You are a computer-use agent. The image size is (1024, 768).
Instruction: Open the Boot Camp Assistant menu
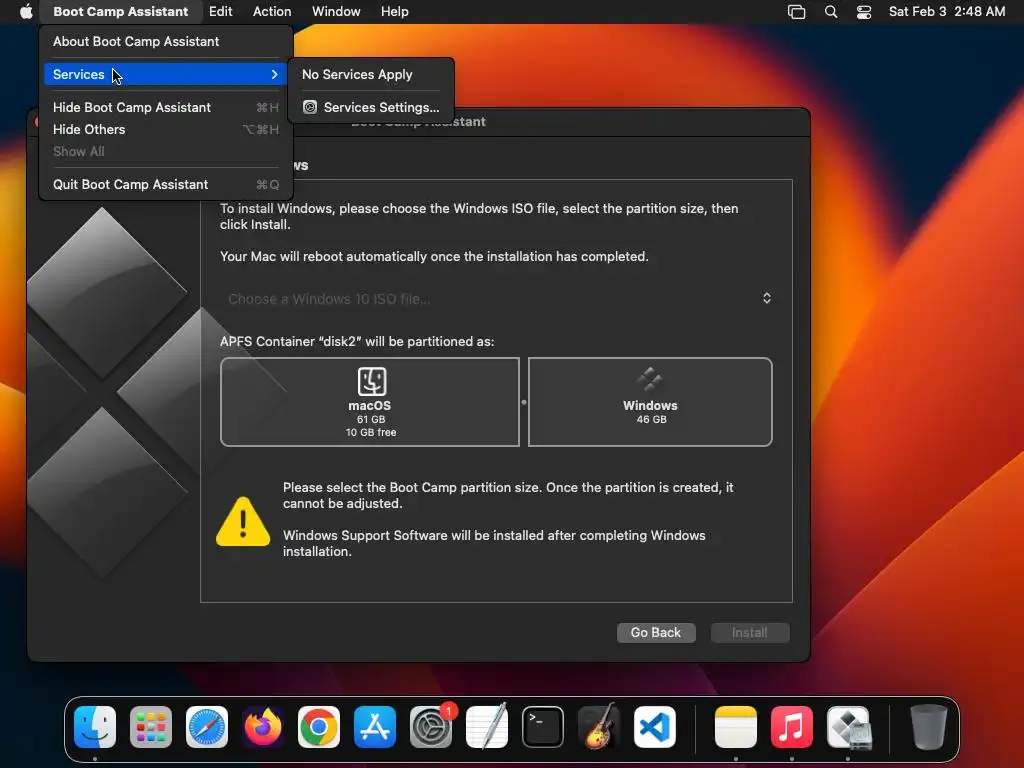click(x=120, y=11)
